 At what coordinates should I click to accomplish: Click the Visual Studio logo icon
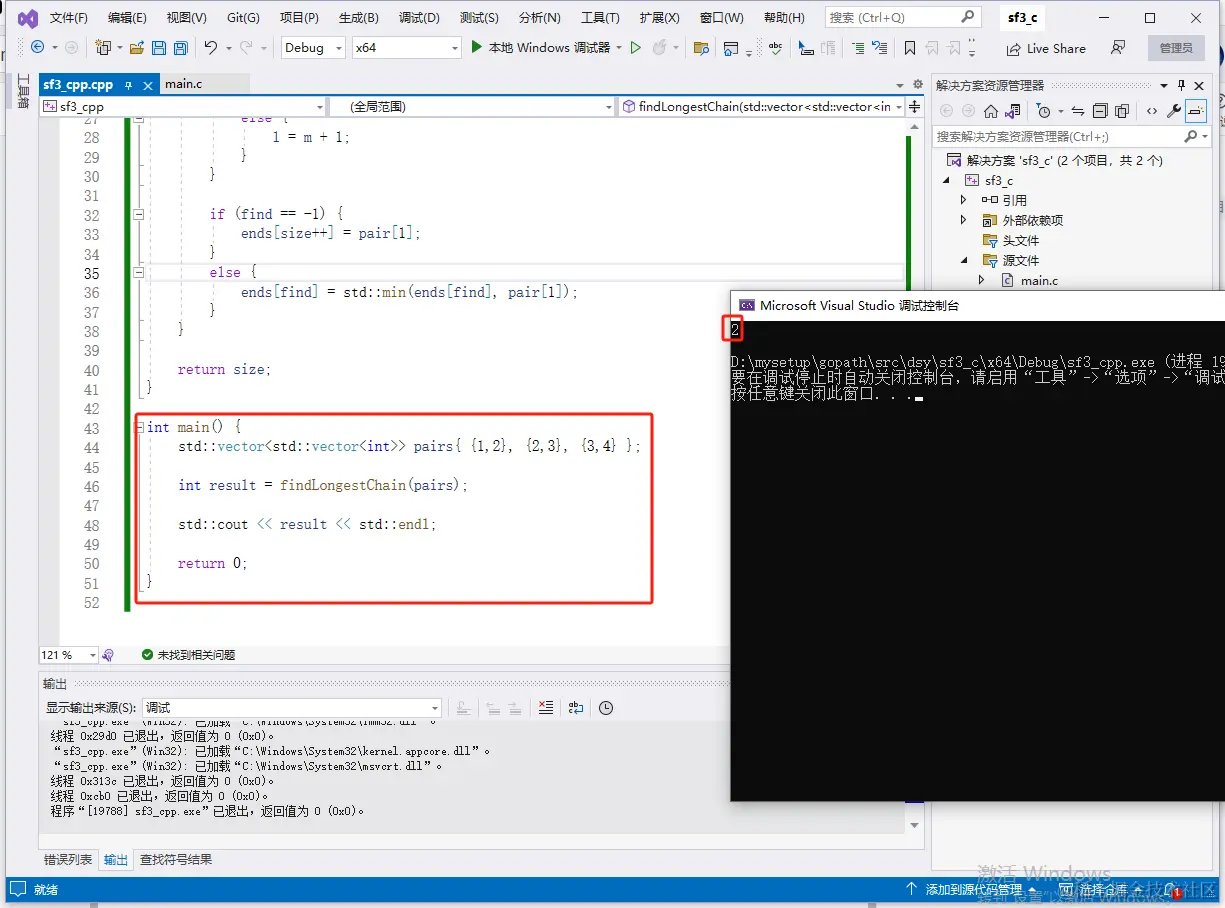pyautogui.click(x=28, y=18)
